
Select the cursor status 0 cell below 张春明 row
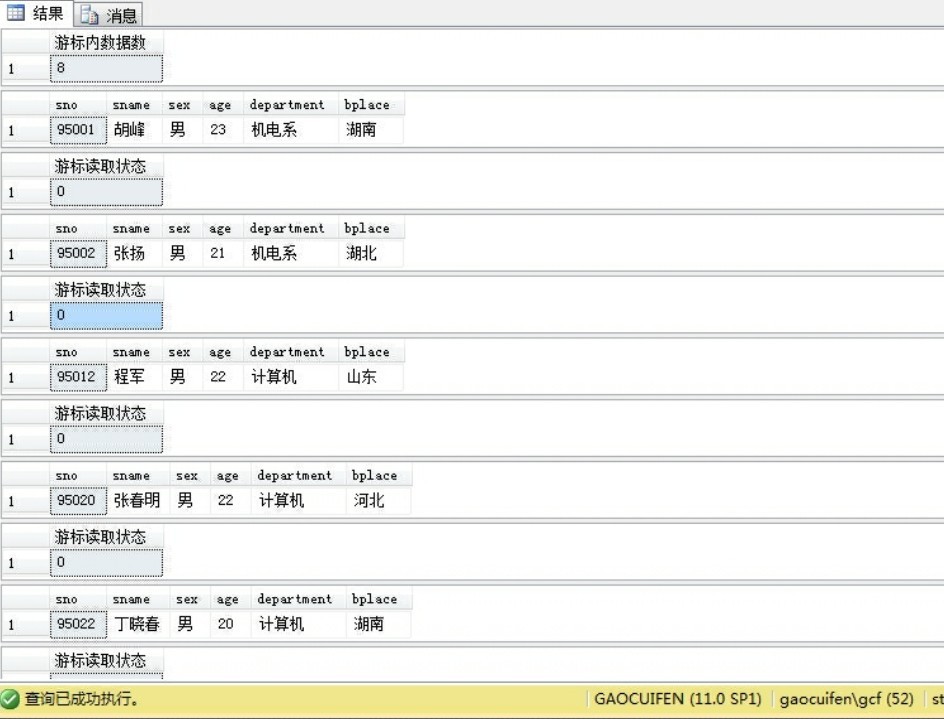coord(107,562)
